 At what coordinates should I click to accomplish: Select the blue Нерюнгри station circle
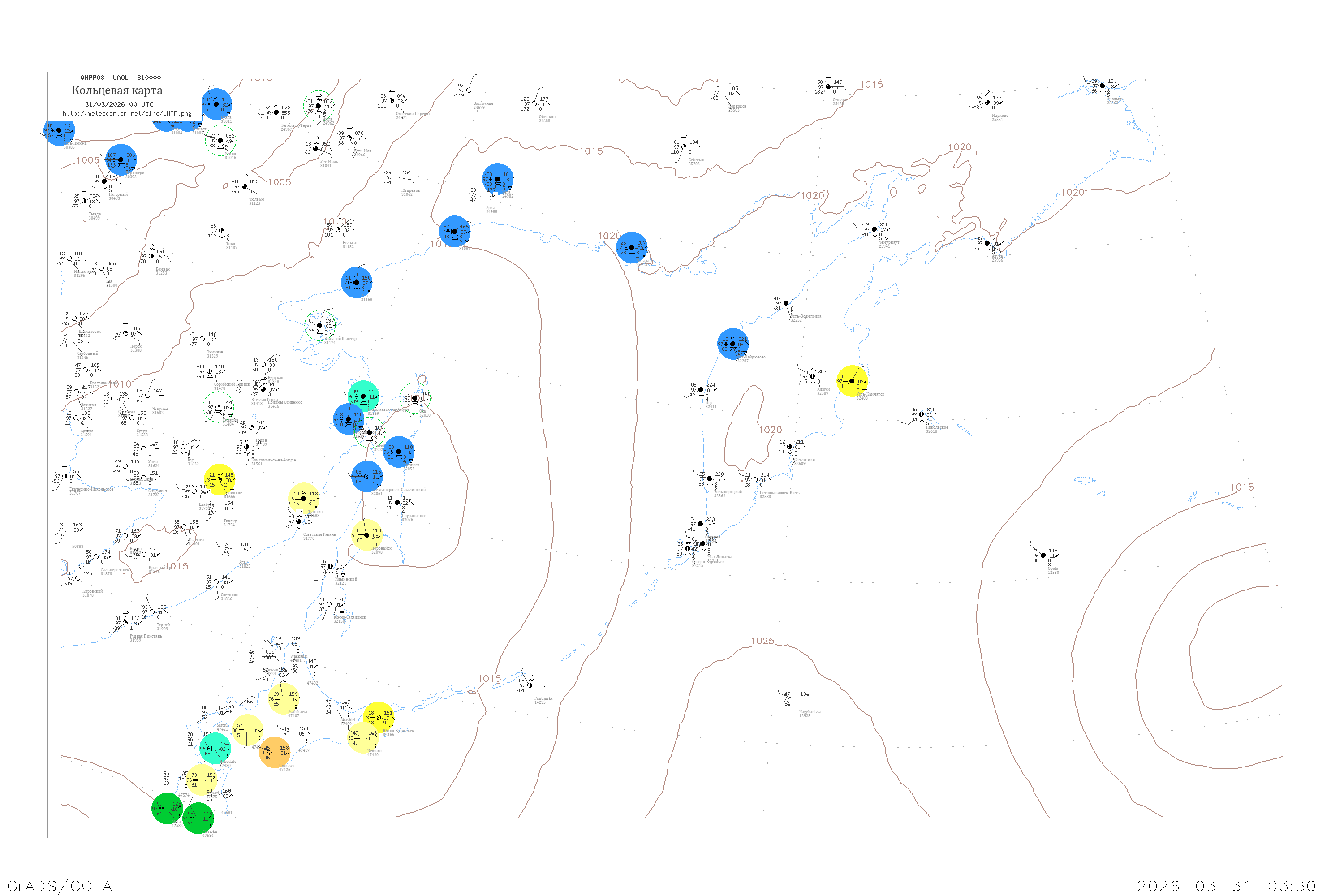[x=121, y=160]
